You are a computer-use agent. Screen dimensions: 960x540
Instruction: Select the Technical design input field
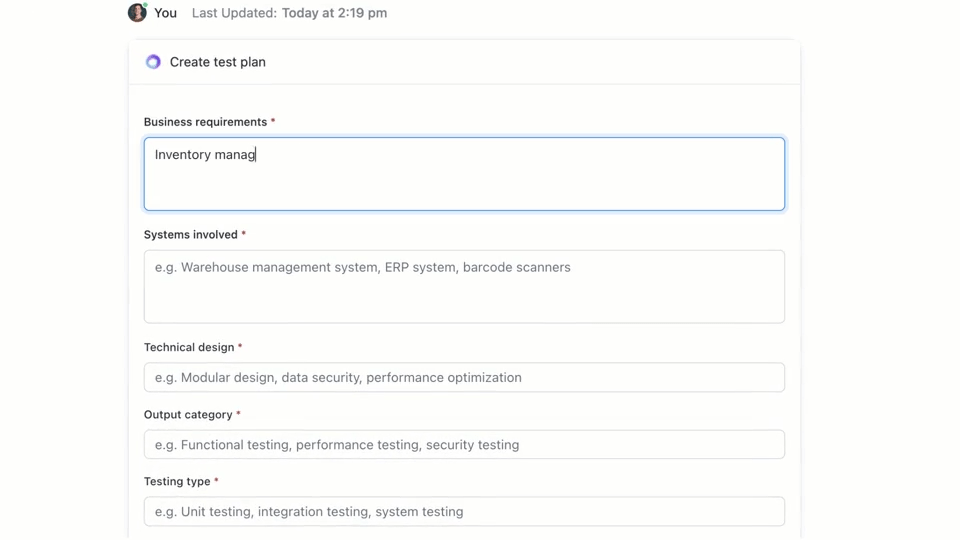[x=464, y=378]
